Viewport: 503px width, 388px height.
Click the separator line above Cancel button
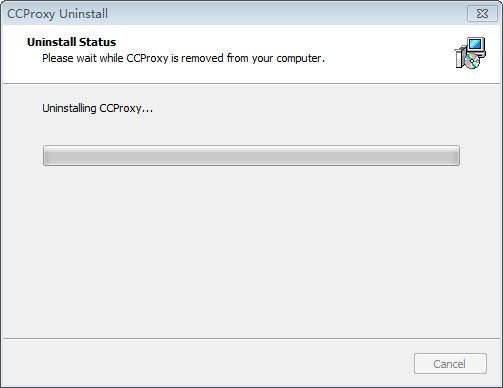pyautogui.click(x=251, y=338)
